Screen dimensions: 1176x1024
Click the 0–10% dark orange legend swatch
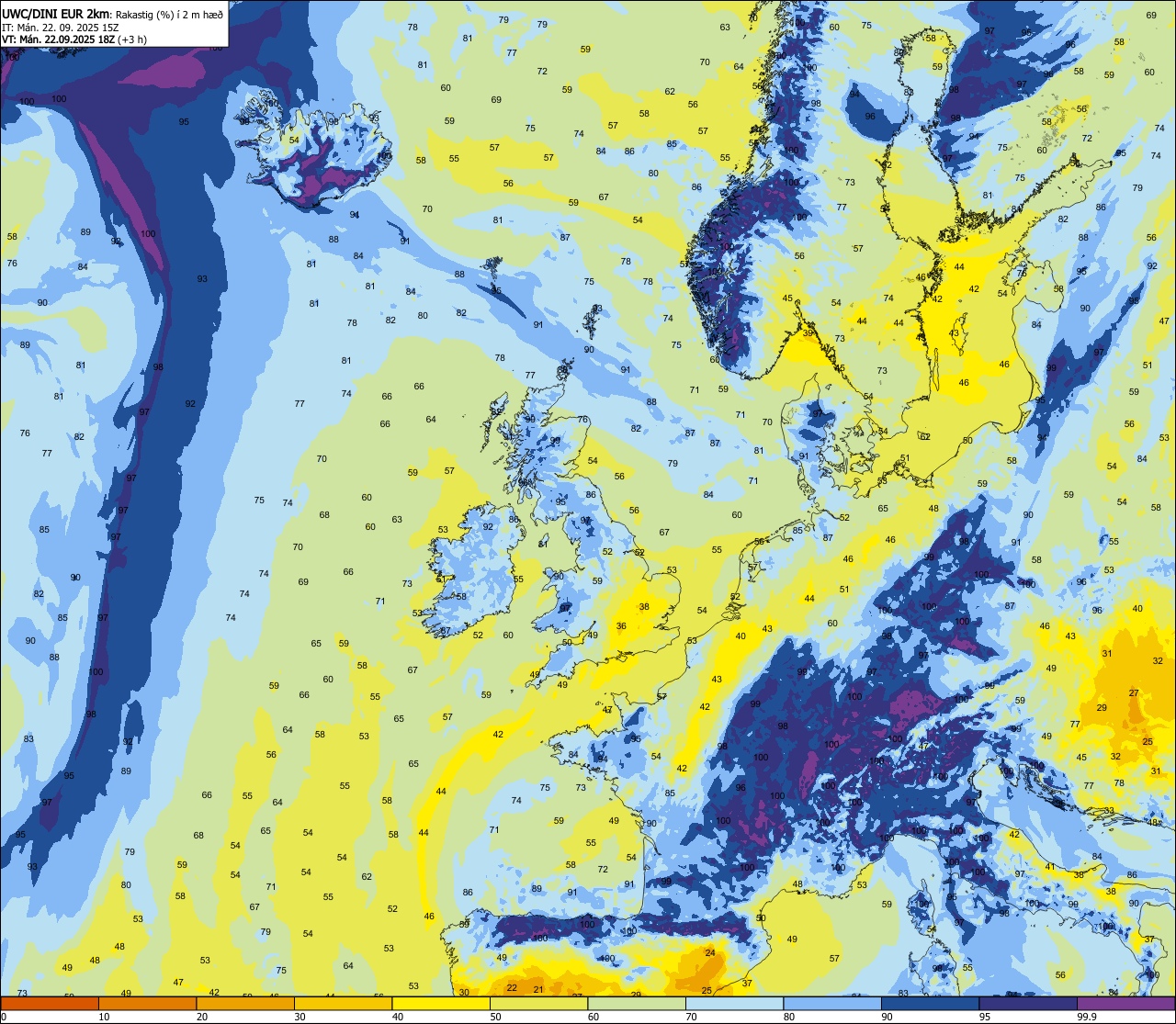click(50, 1004)
